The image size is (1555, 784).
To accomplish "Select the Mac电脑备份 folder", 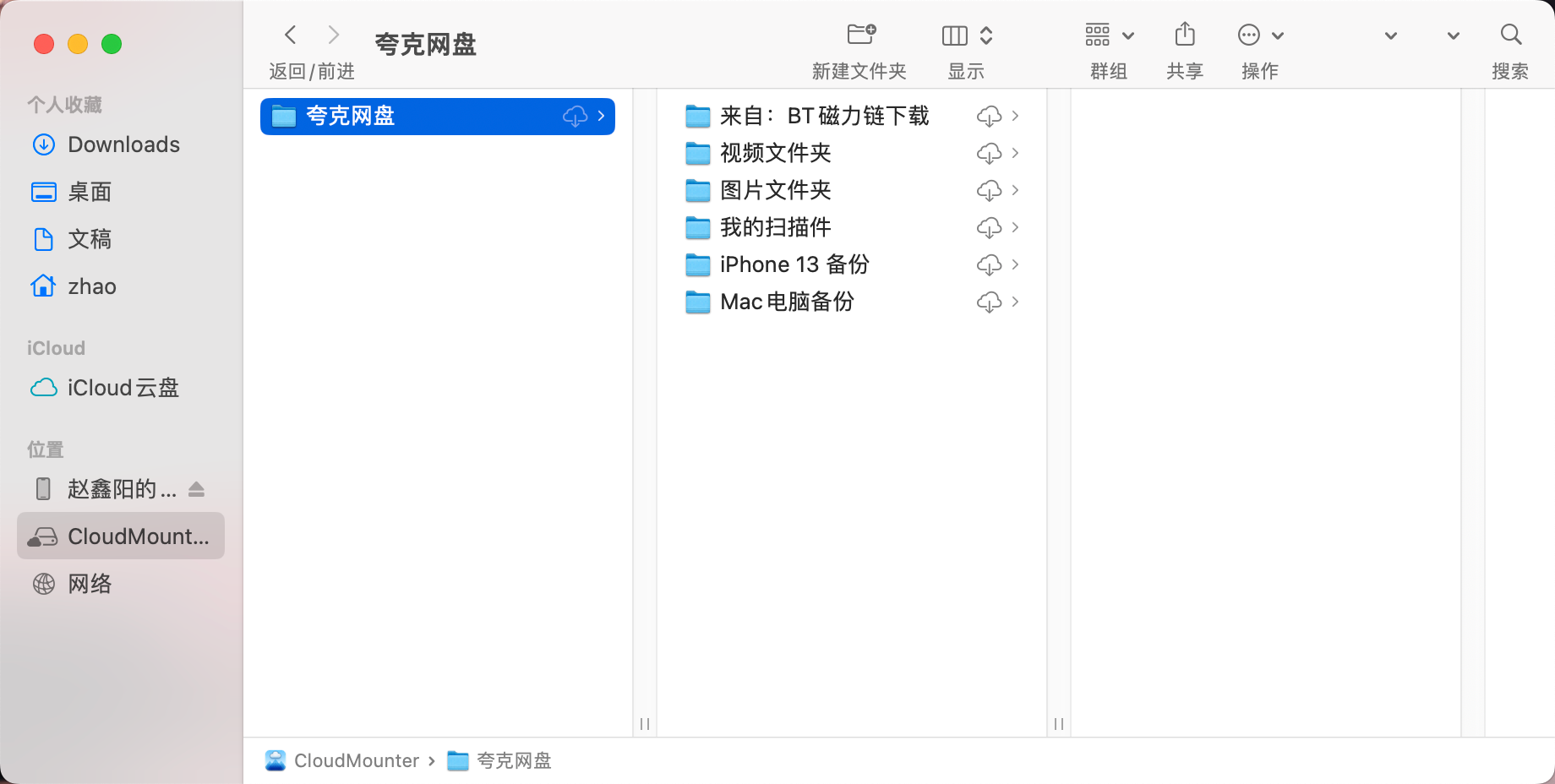I will tap(852, 302).
